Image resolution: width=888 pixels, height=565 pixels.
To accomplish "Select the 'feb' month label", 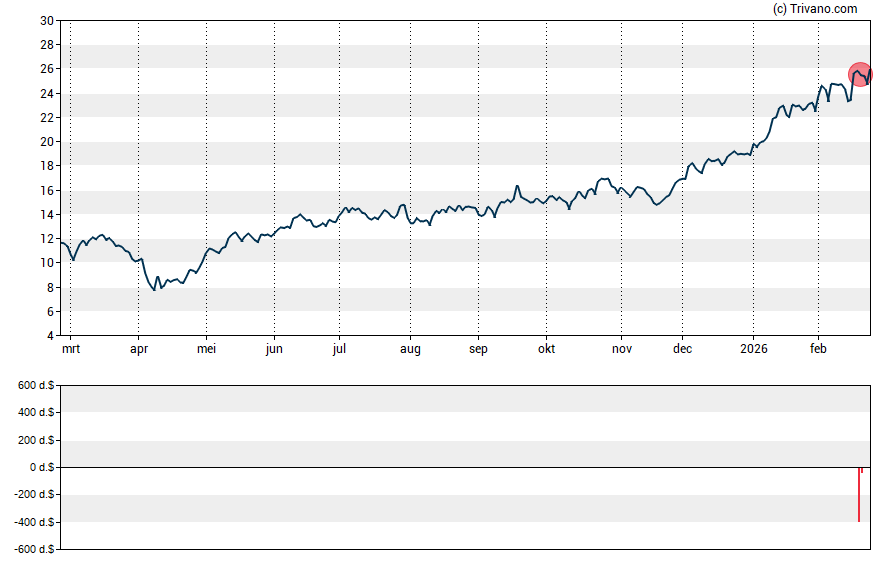I will 818,350.
